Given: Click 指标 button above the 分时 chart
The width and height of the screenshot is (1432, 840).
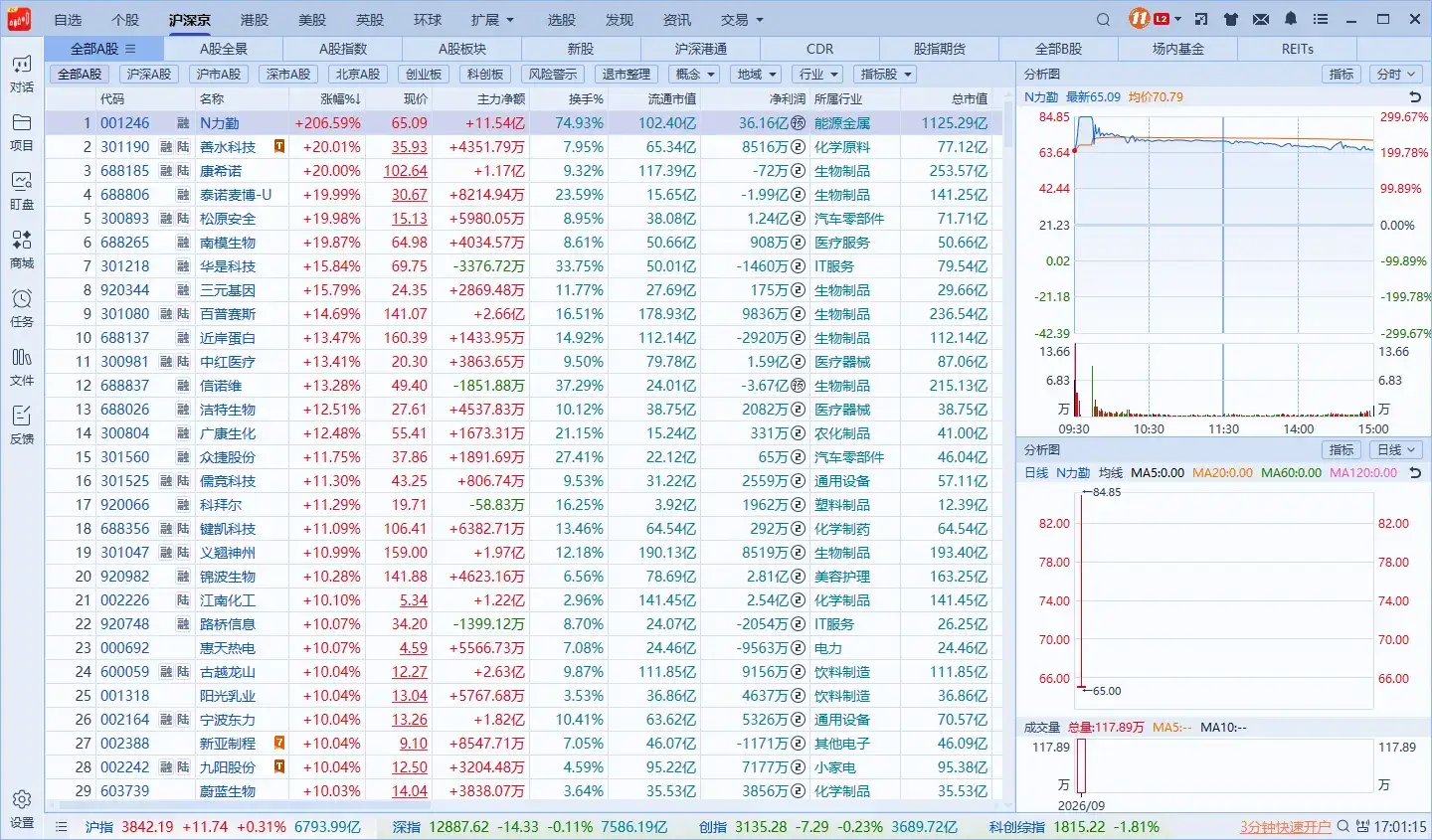Looking at the screenshot, I should [1342, 74].
